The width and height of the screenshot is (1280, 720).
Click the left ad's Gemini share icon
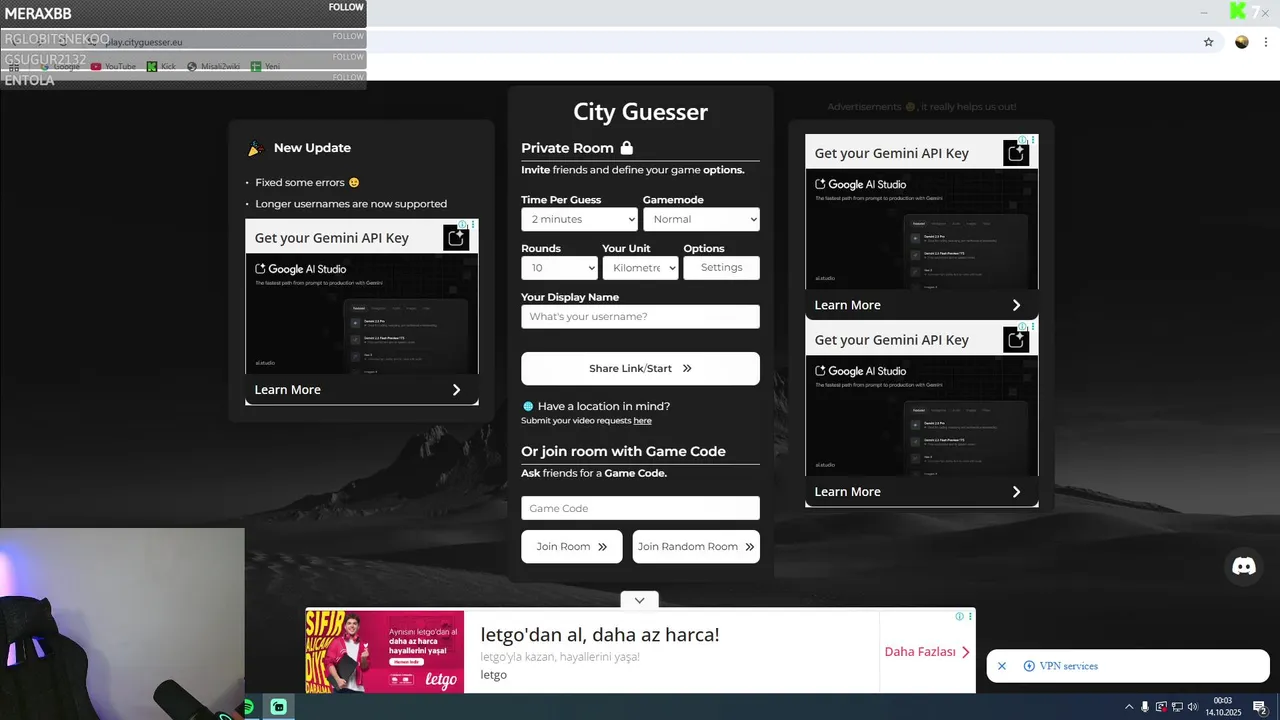click(x=456, y=237)
